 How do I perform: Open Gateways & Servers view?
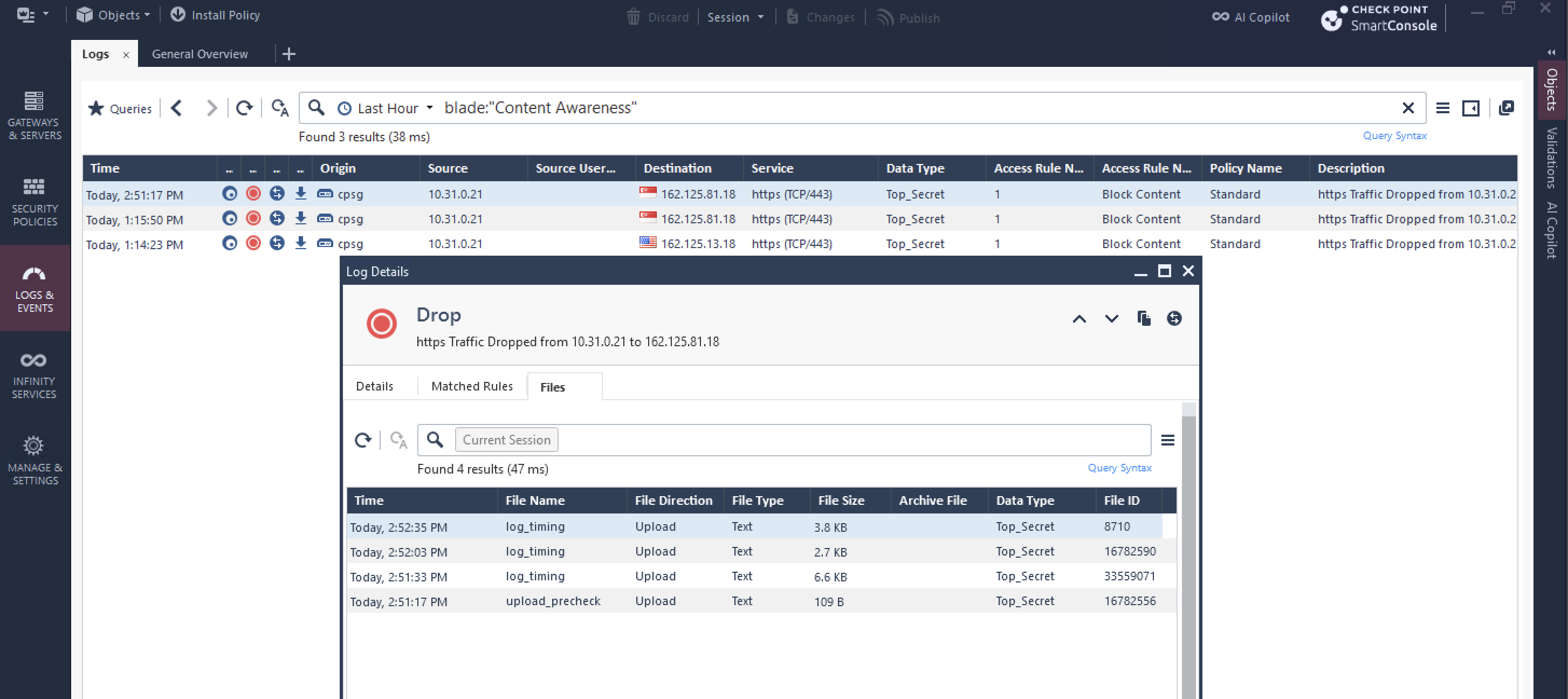tap(34, 115)
